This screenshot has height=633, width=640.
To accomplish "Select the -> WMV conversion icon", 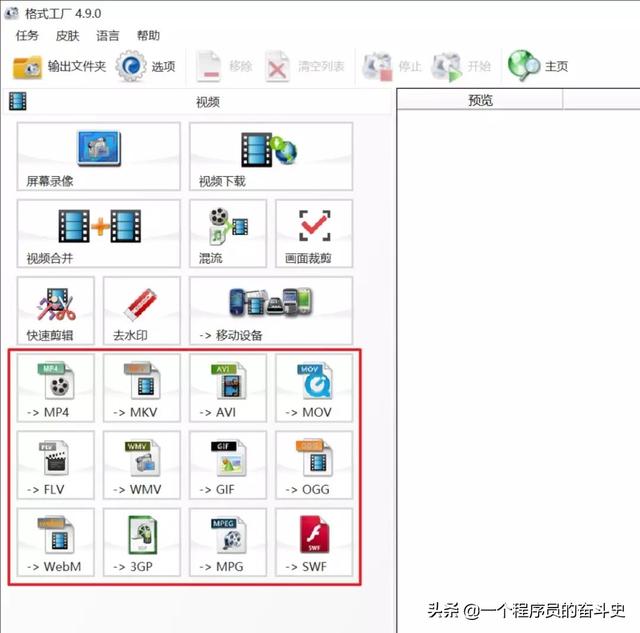I will tap(142, 465).
